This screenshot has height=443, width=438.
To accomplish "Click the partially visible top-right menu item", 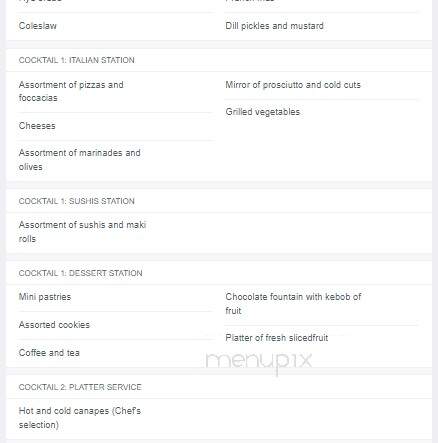I will tap(250, 1).
